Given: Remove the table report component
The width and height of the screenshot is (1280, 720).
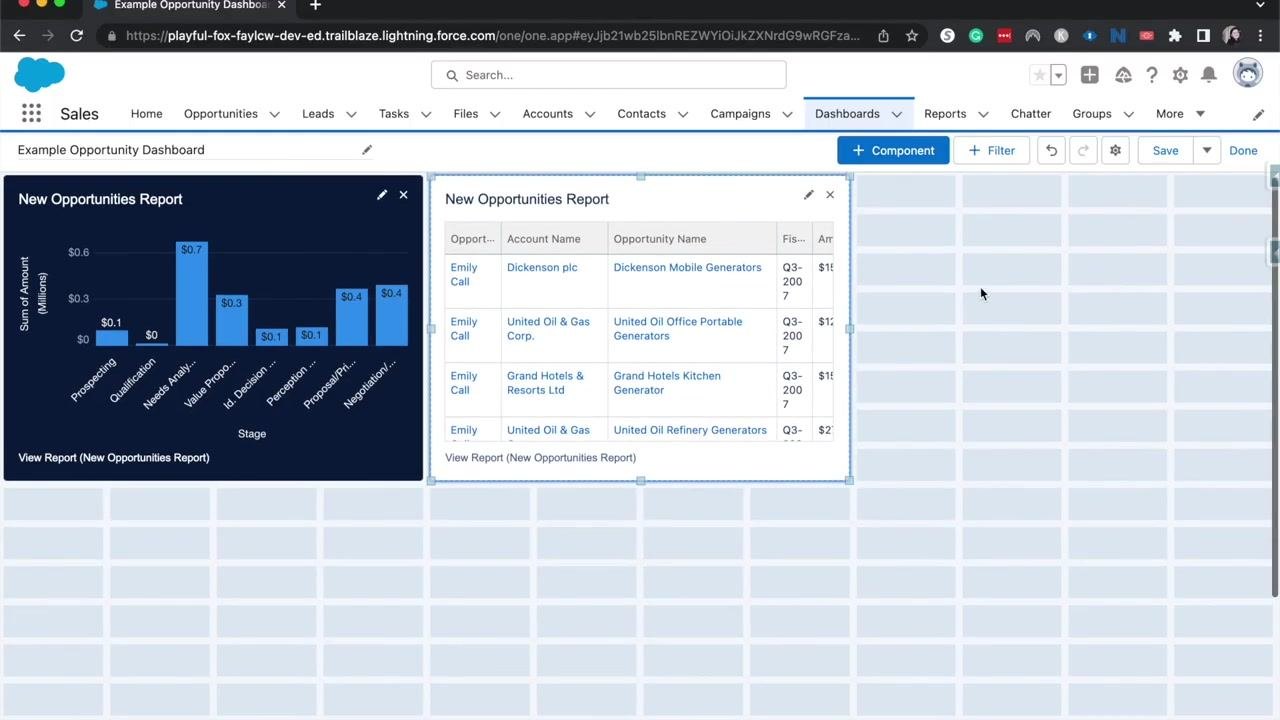Looking at the screenshot, I should (x=830, y=195).
